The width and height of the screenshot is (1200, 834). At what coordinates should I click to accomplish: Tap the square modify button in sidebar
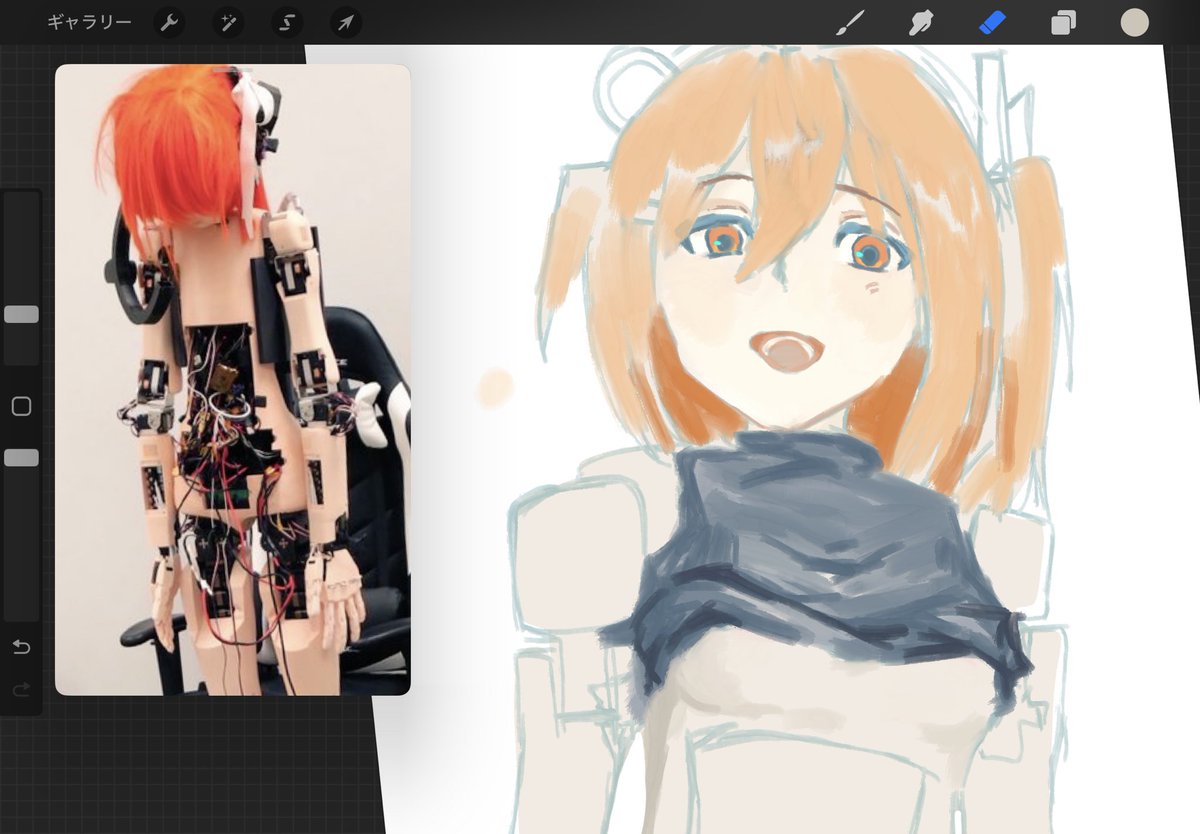[21, 406]
